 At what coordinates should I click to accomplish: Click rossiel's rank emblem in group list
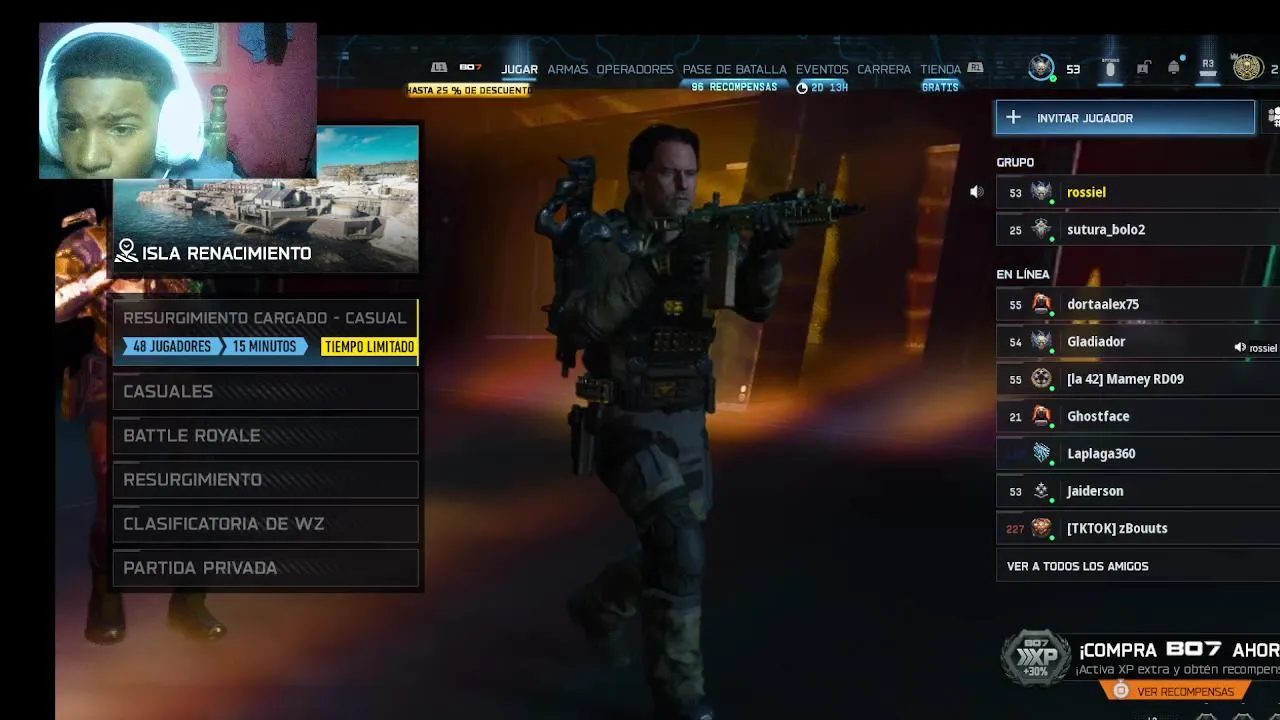[x=1041, y=192]
